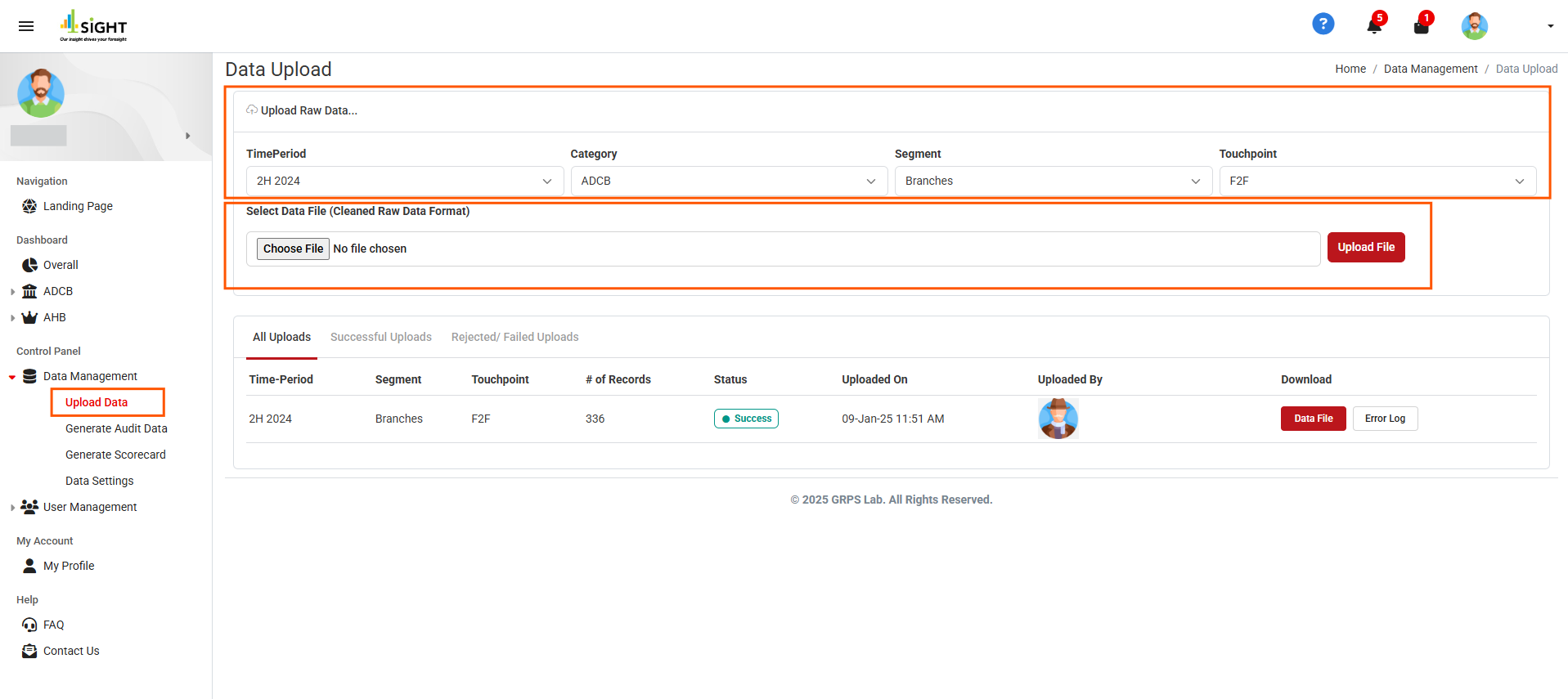Open the notifications bell

point(1374,26)
